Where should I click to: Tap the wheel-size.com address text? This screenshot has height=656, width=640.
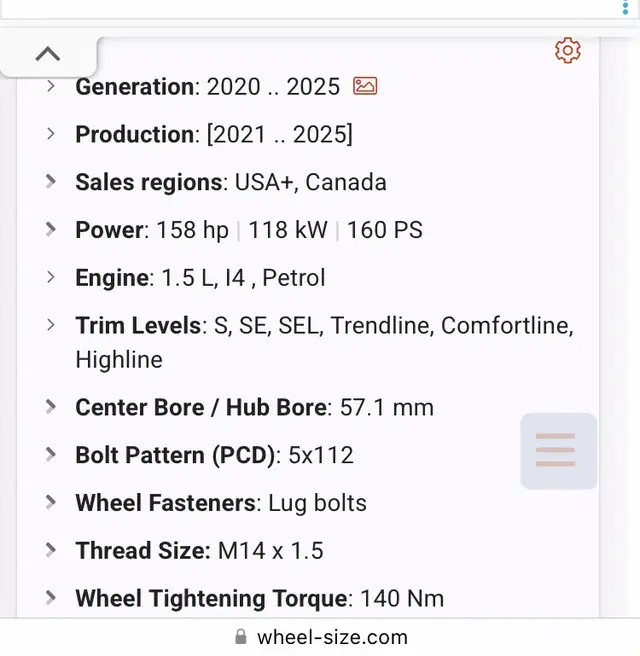click(332, 637)
